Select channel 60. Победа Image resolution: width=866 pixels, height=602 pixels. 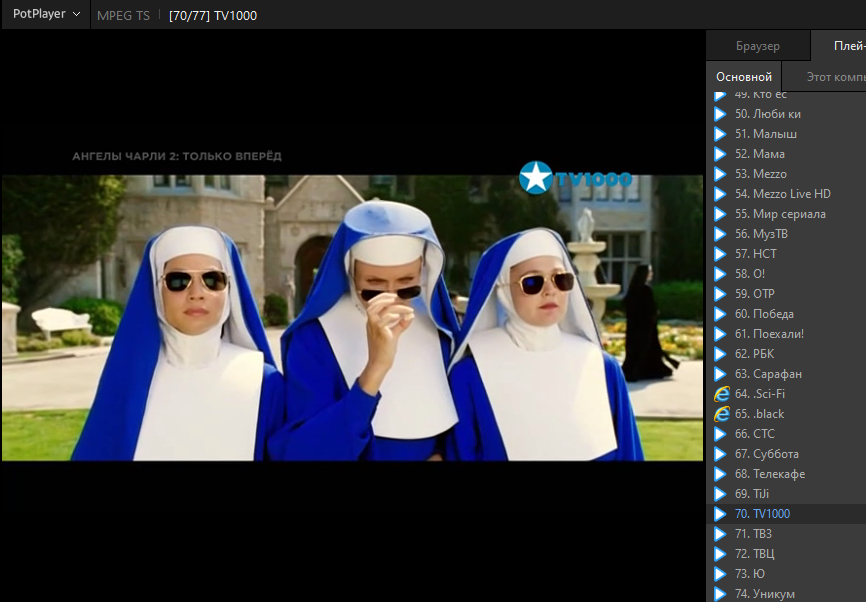pos(786,314)
